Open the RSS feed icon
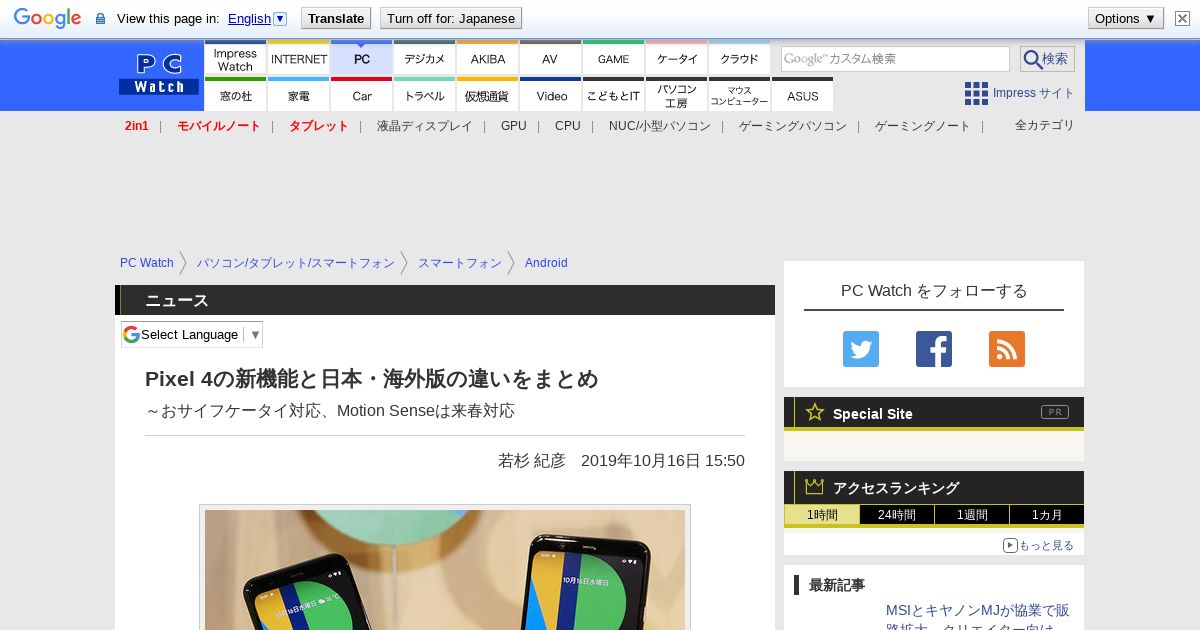The image size is (1200, 630). click(x=1007, y=349)
